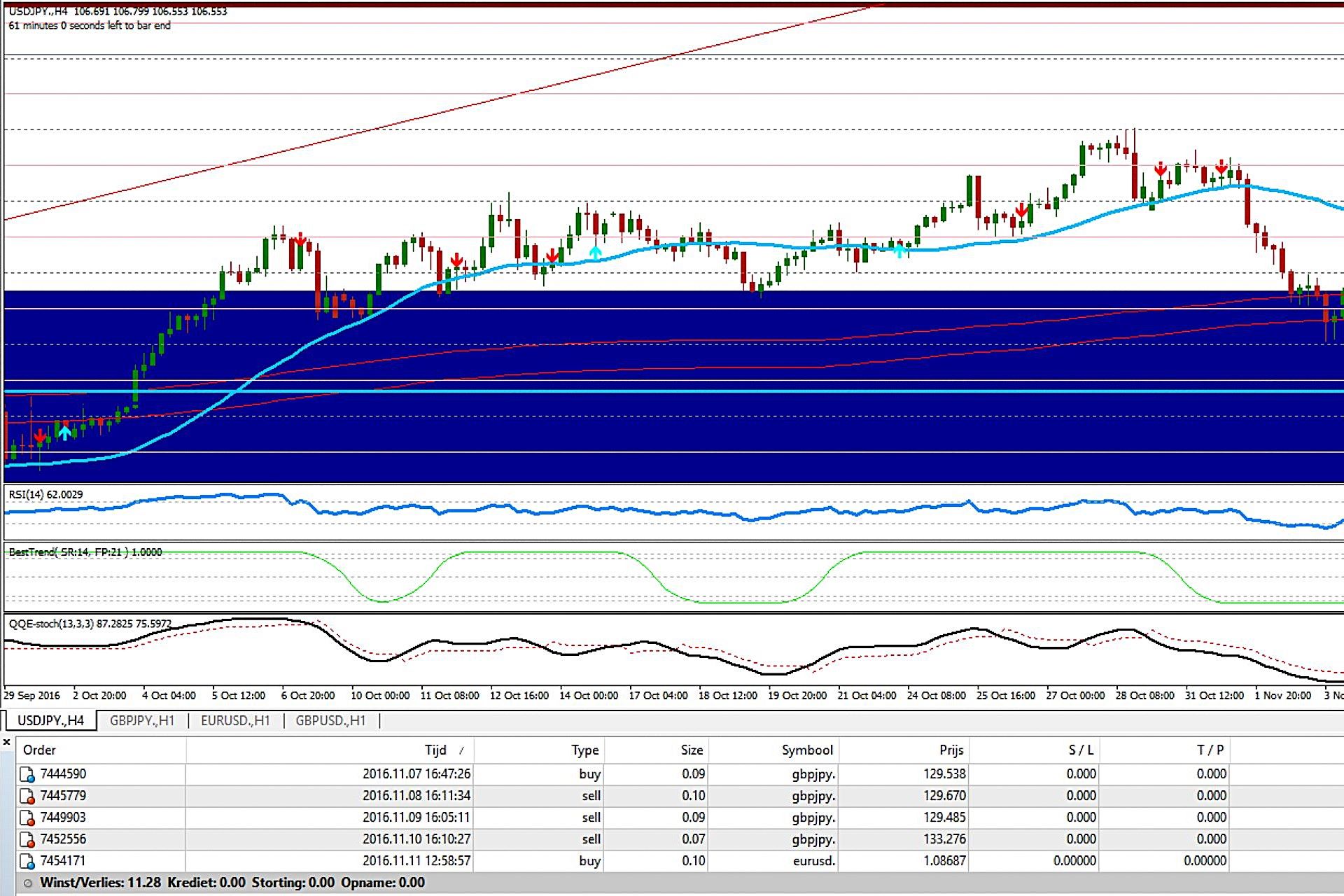
Task: Click the order icon for order 7445779
Action: click(27, 796)
